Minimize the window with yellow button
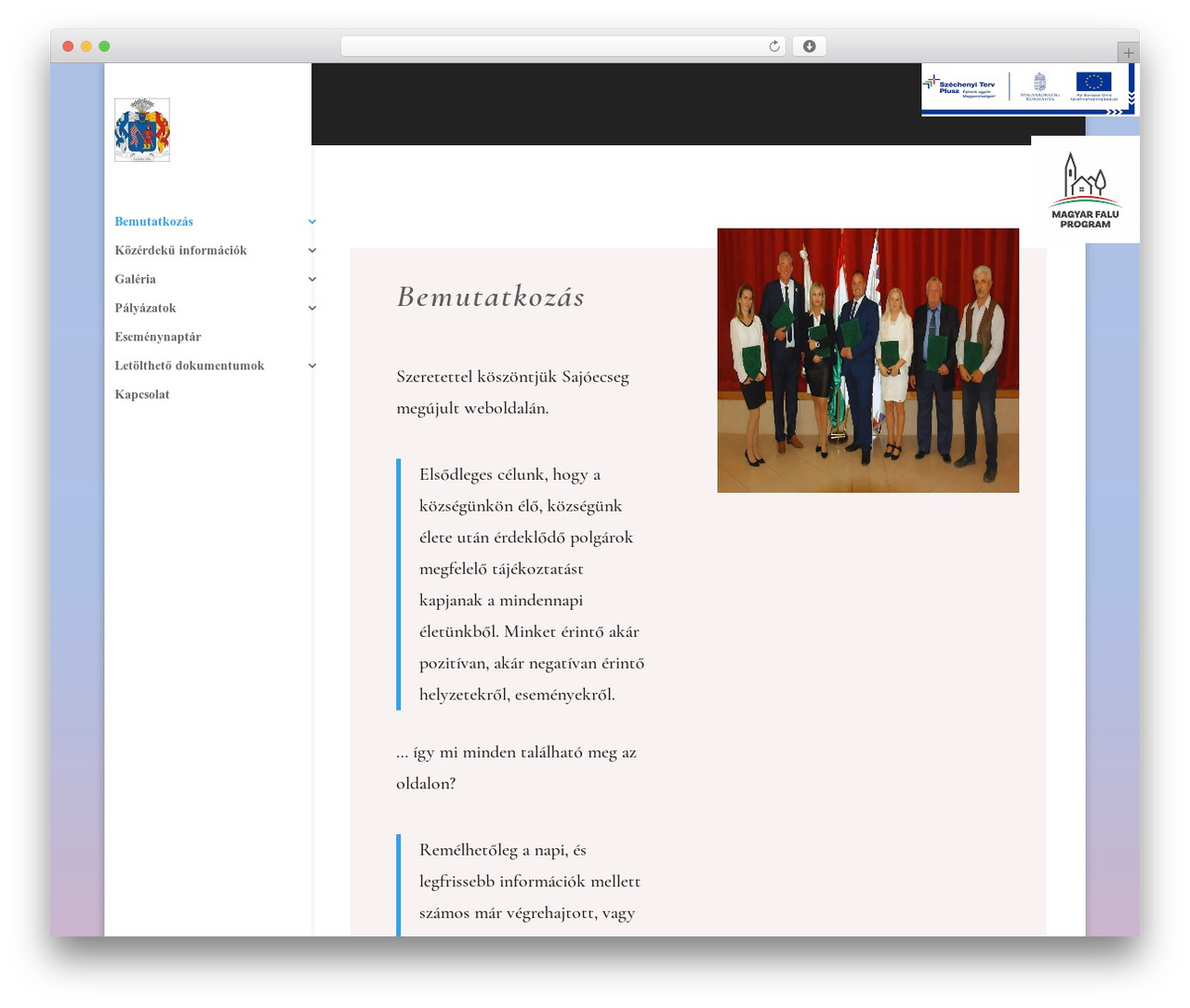This screenshot has width=1190, height=1008. (86, 46)
